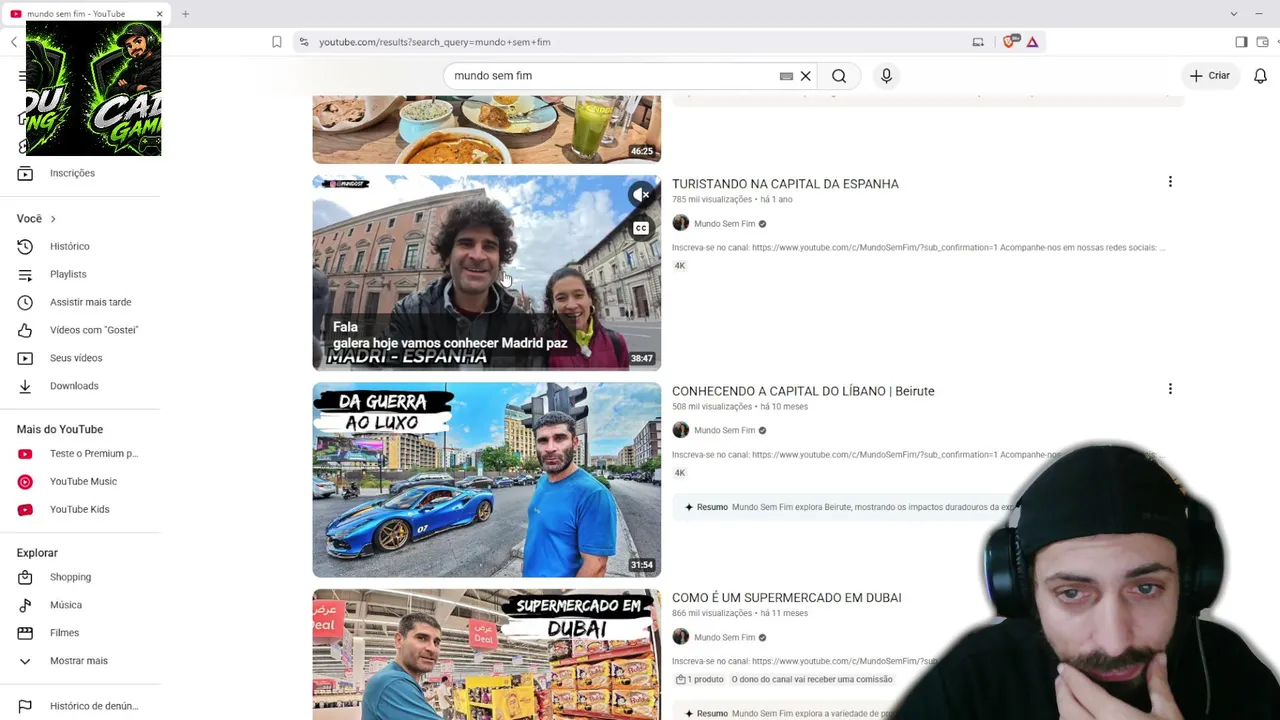Open 'TURISTANDO NA CAPITAL DA ESPANHA' title
This screenshot has height=720, width=1280.
click(x=785, y=184)
